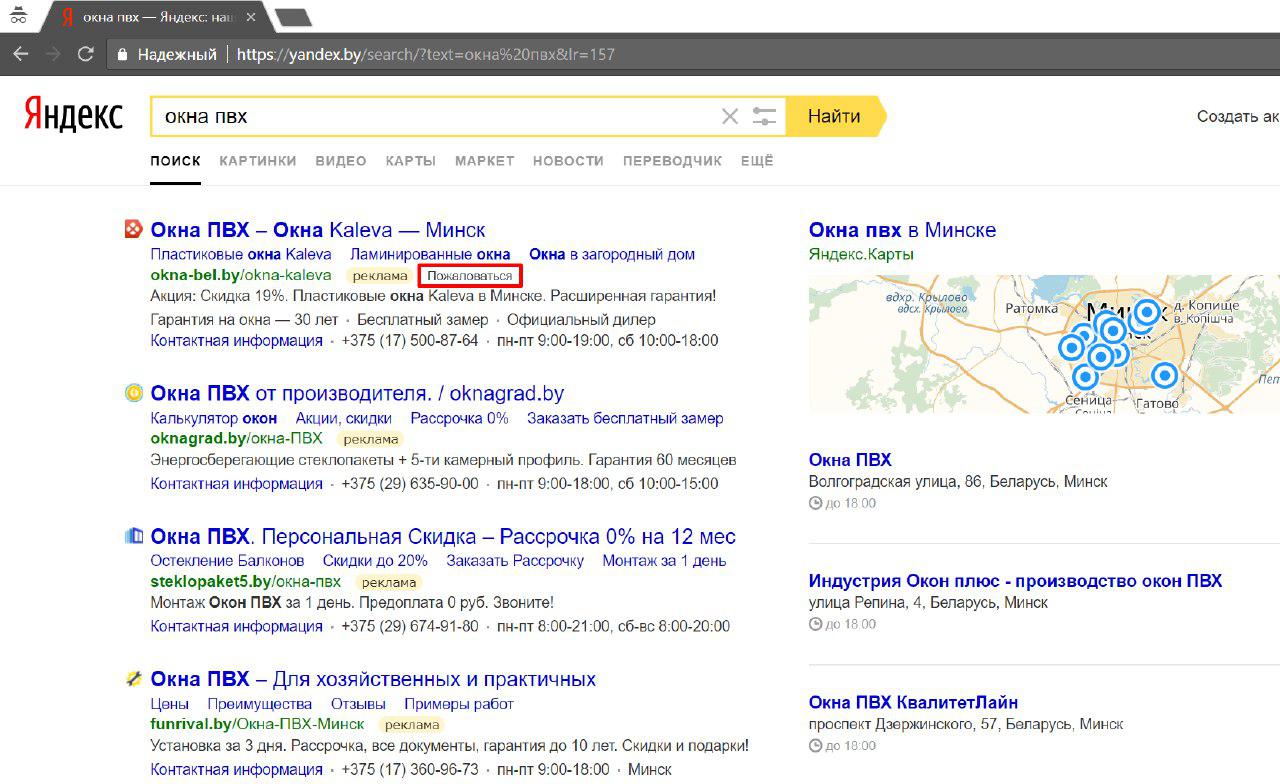Open the Маркет tab
The height and width of the screenshot is (784, 1280).
(x=485, y=160)
